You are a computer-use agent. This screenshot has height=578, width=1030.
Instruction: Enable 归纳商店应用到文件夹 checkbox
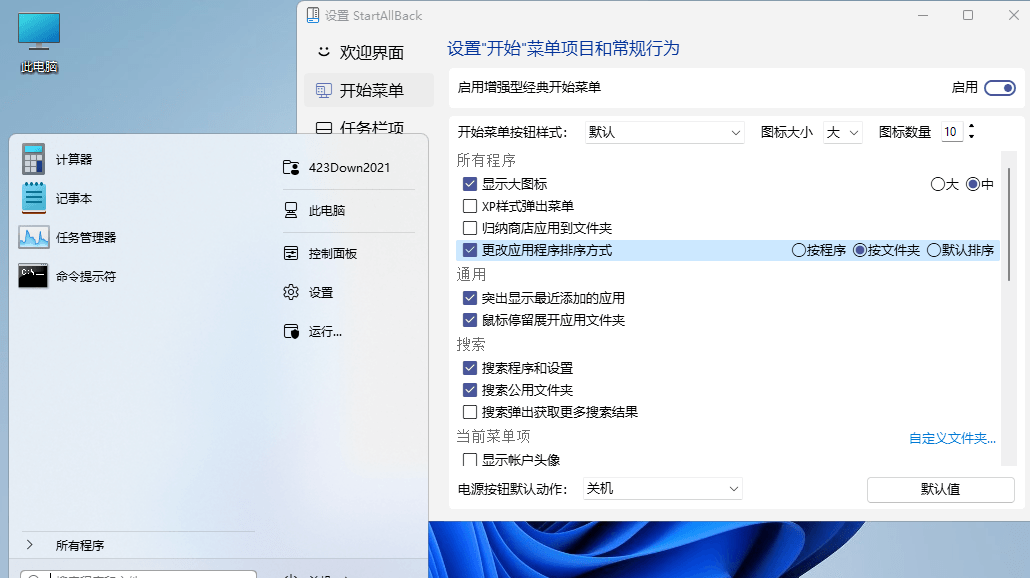(x=470, y=228)
